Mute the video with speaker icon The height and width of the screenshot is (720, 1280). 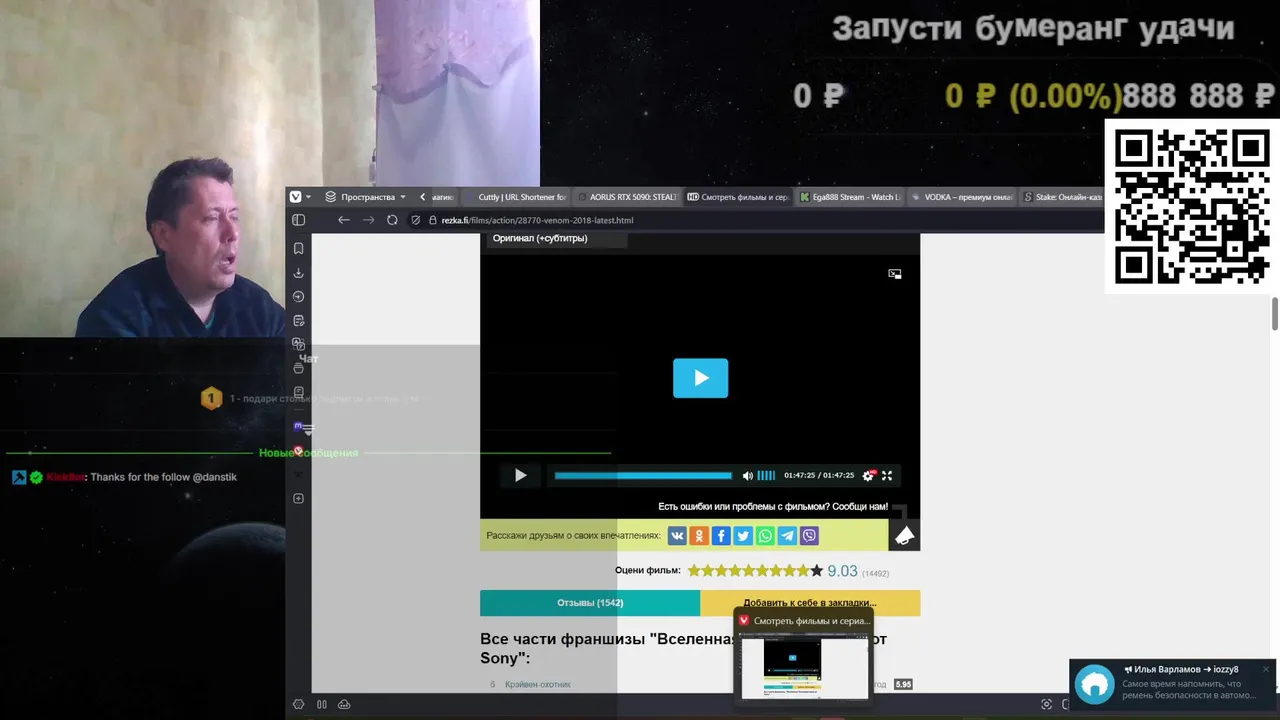(x=747, y=476)
